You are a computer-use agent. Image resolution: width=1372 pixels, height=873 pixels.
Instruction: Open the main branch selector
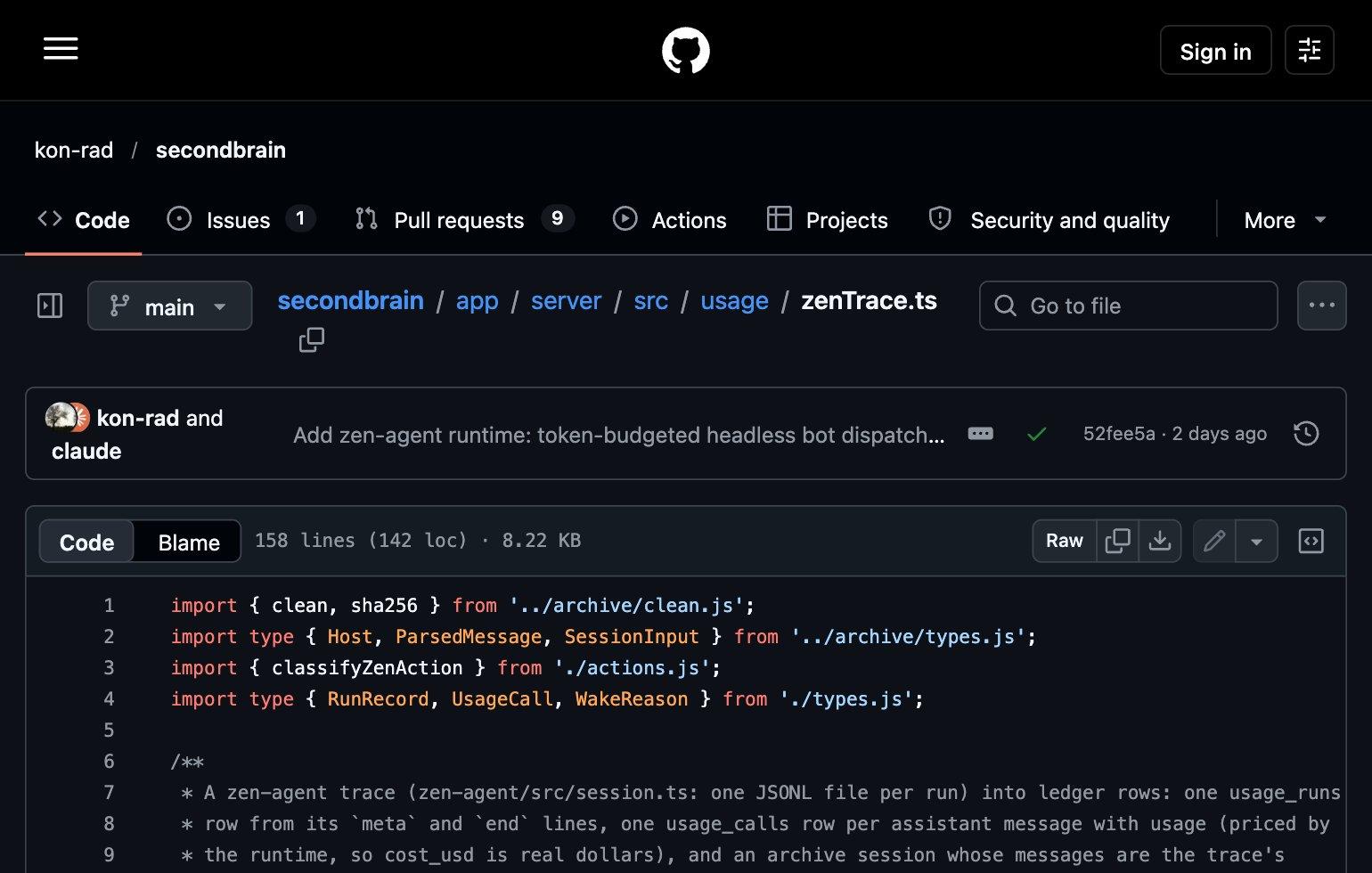tap(169, 306)
